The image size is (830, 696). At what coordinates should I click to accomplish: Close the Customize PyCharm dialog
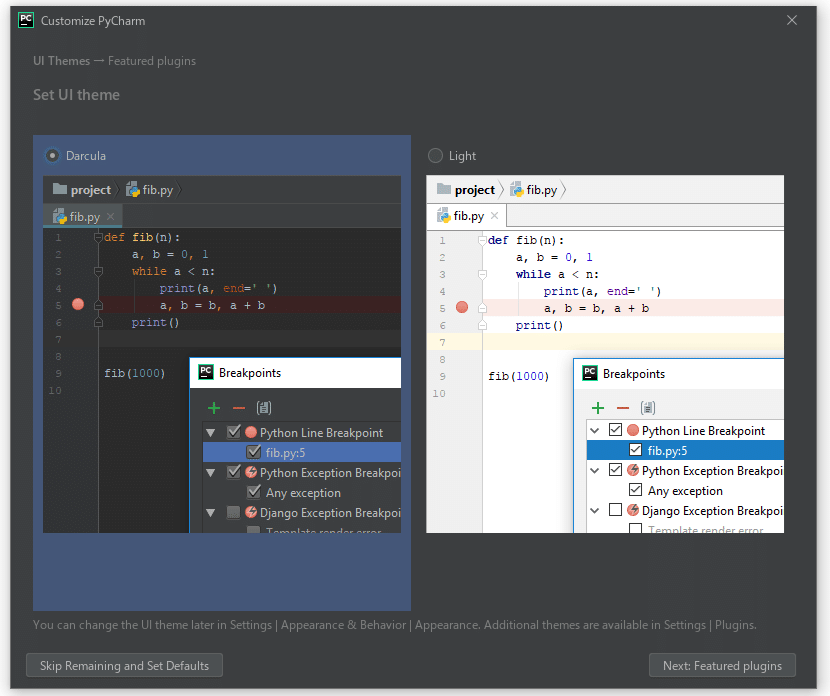tap(792, 20)
